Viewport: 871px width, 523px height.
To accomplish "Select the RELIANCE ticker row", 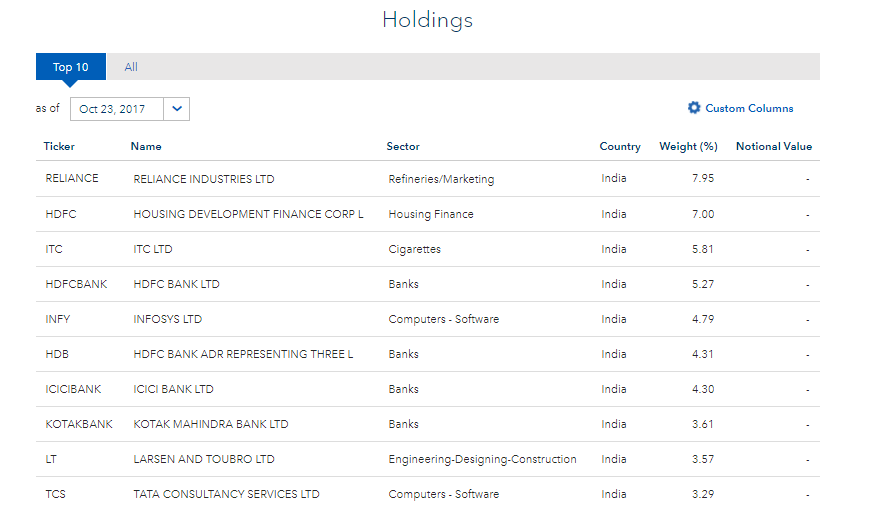I will click(72, 179).
